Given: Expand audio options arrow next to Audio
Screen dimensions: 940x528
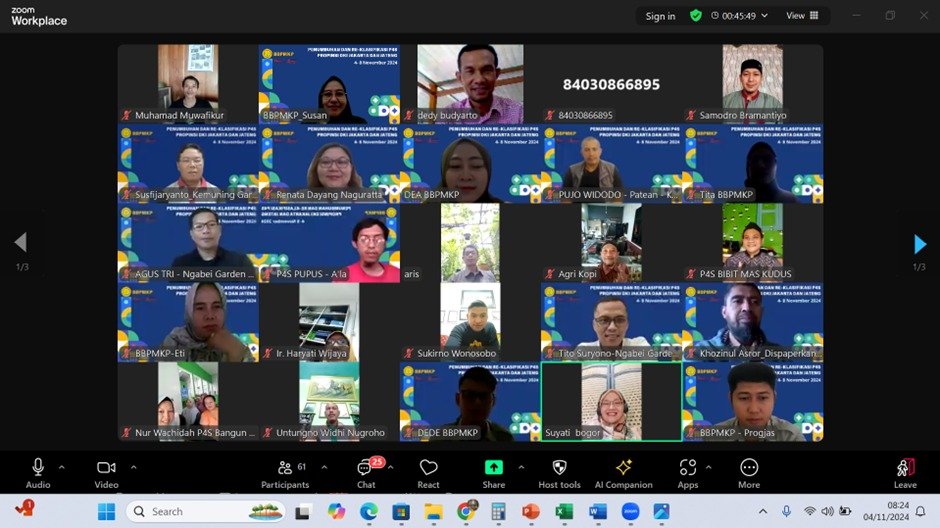Looking at the screenshot, I should [x=62, y=467].
